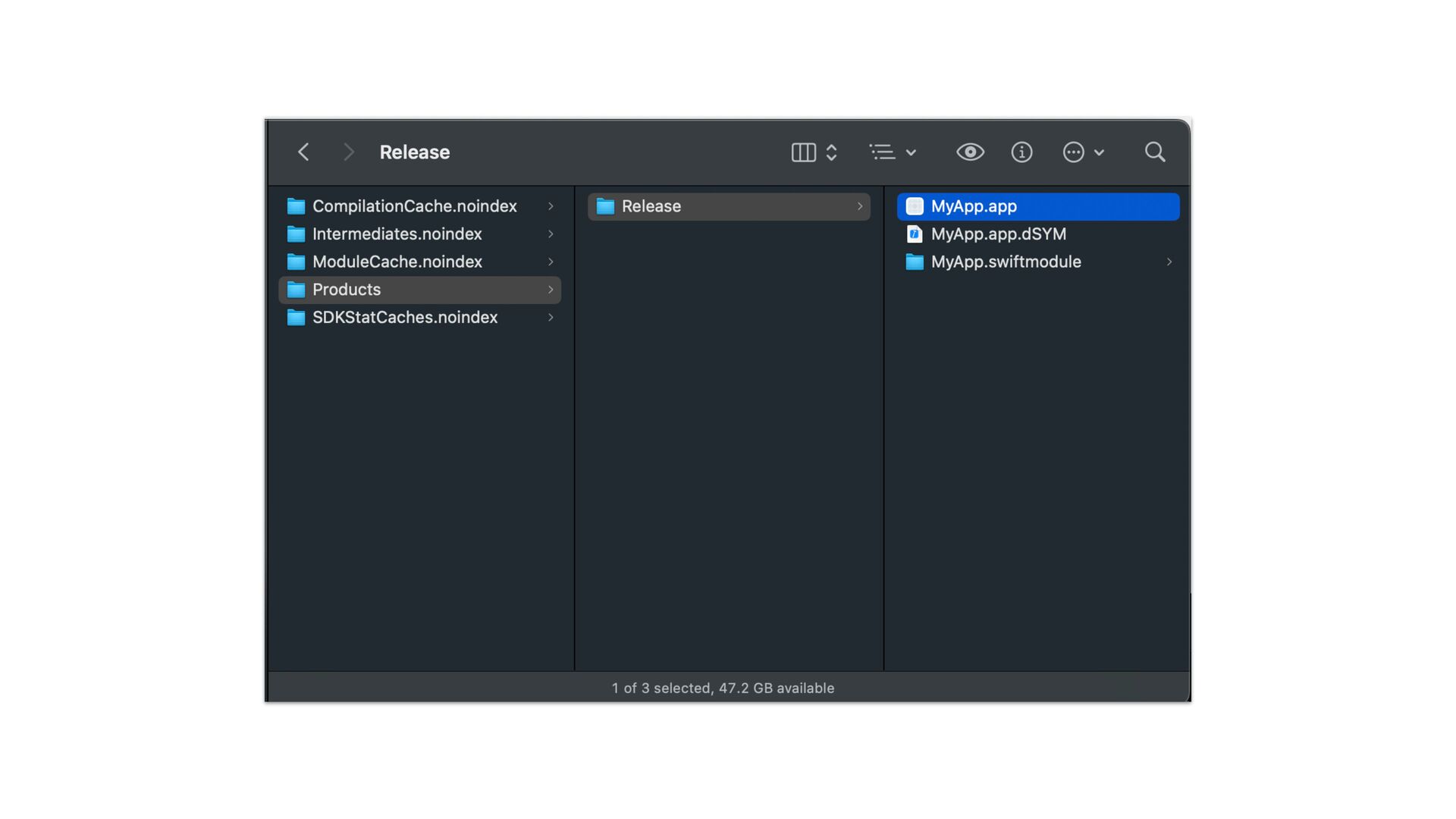Expand MyApp.swiftmodule with its chevron
1456x819 pixels.
click(x=1169, y=262)
